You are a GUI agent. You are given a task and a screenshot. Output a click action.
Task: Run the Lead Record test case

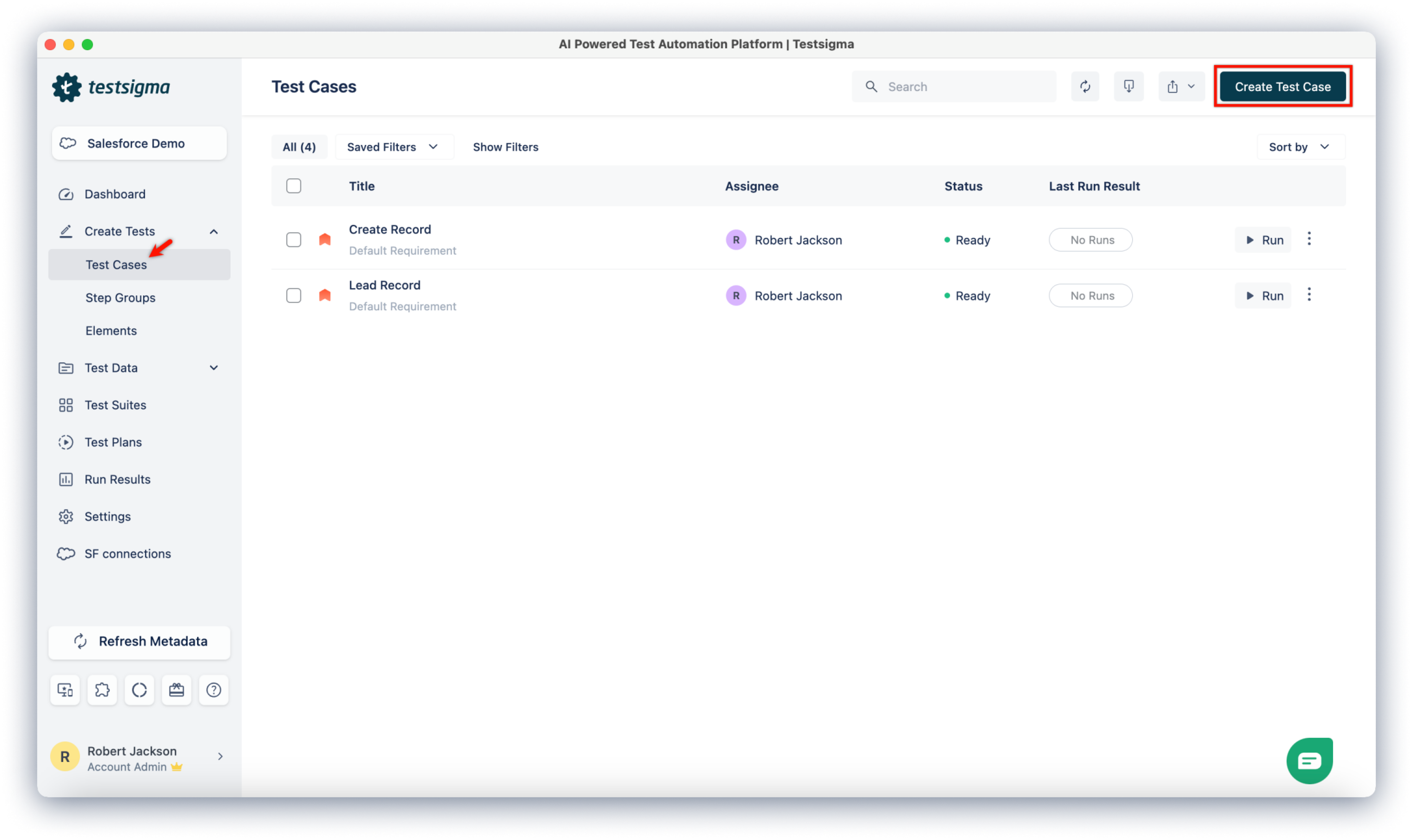click(1263, 295)
